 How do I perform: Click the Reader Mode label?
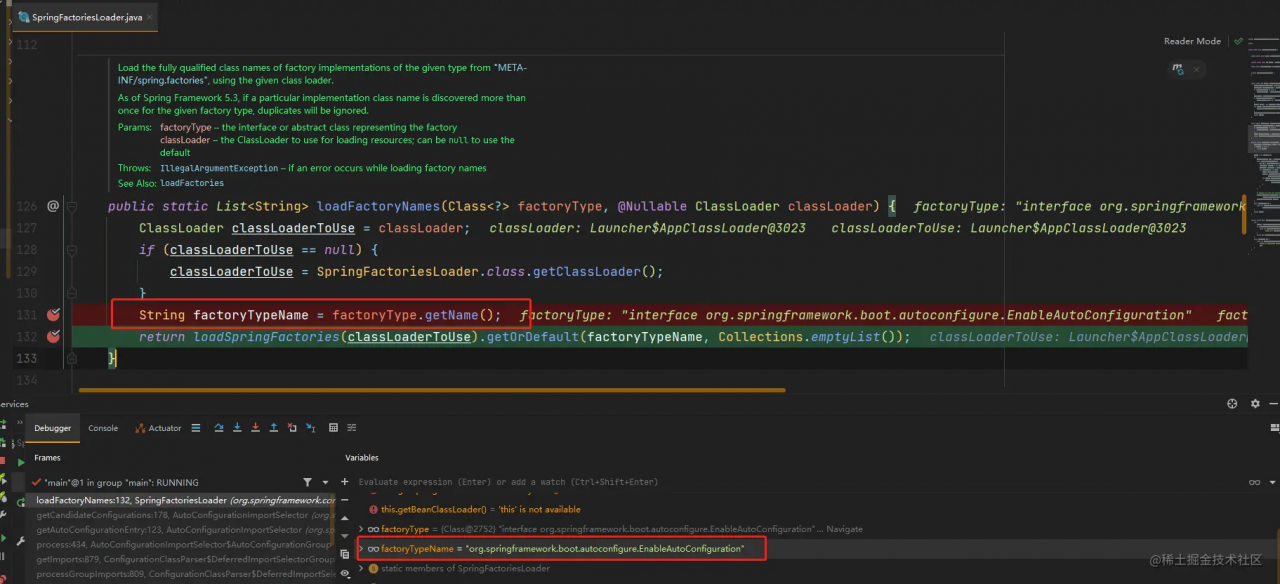tap(1192, 41)
